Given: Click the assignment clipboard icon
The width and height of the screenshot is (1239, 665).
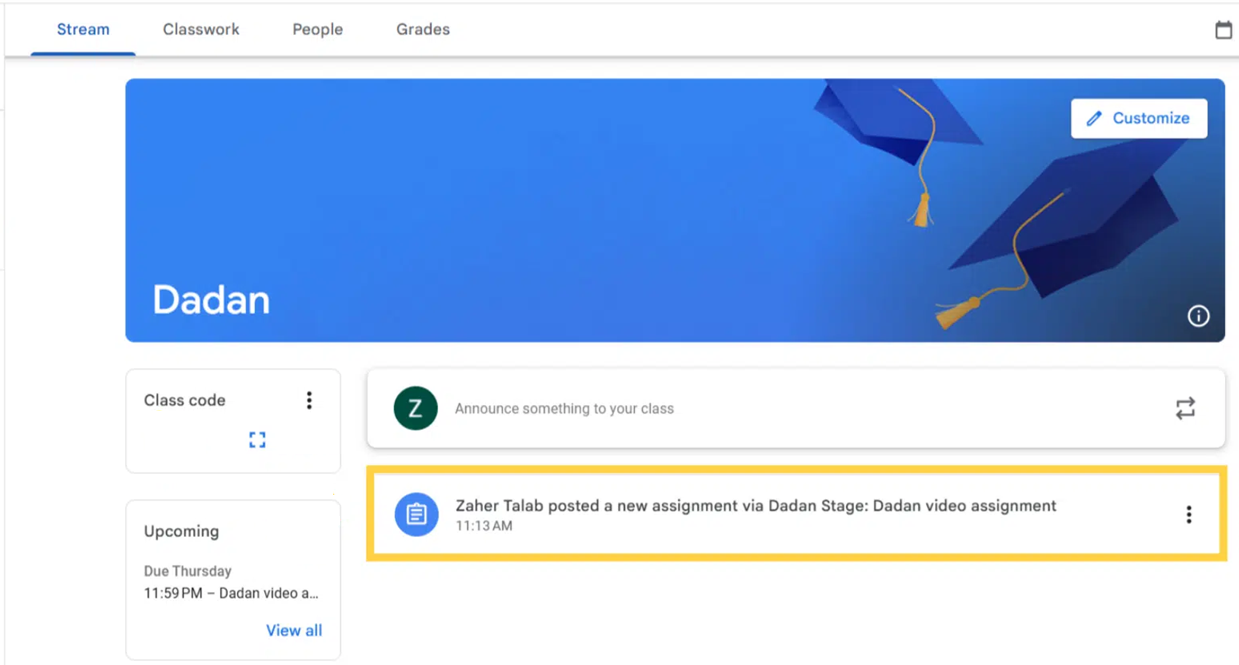Looking at the screenshot, I should [416, 514].
